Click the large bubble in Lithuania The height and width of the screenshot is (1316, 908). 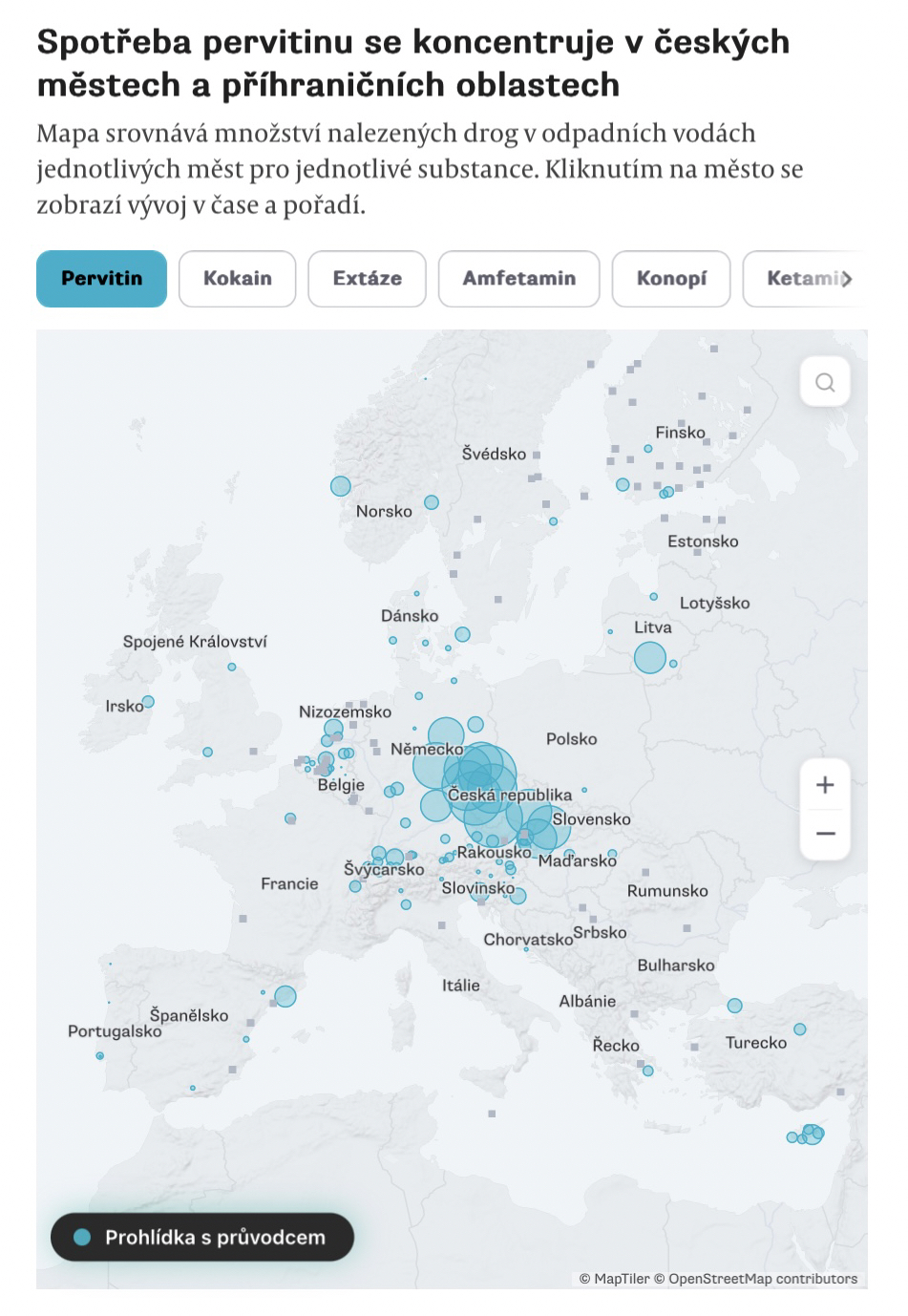point(650,658)
